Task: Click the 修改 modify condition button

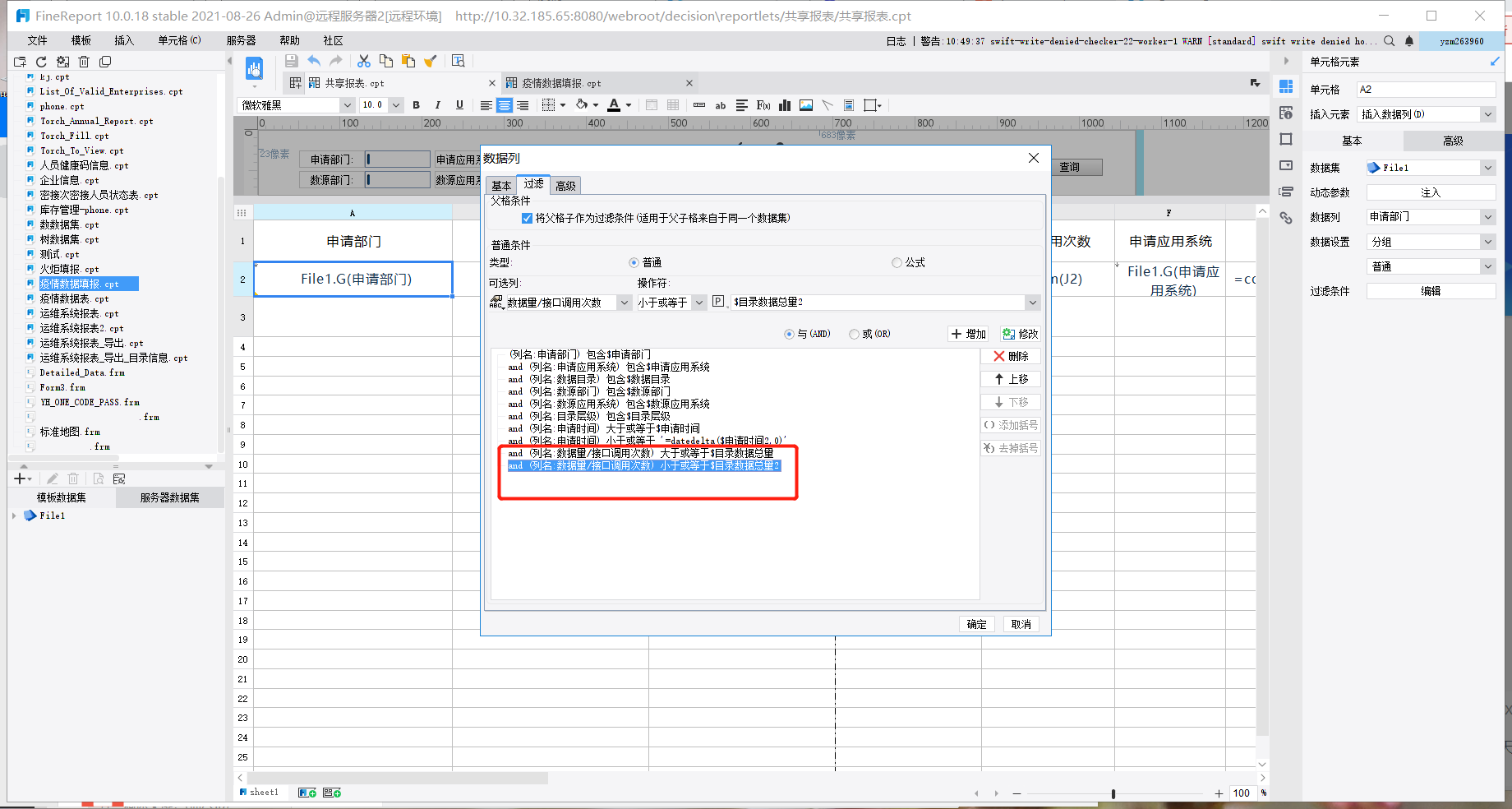Action: click(1021, 334)
